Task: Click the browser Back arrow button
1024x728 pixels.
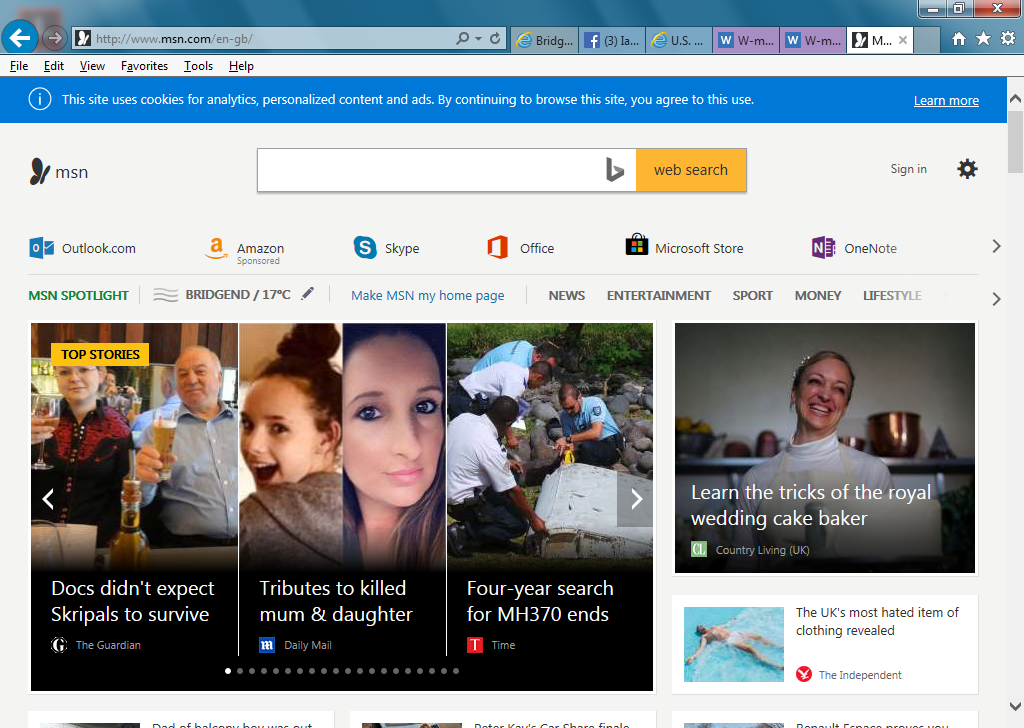Action: [x=20, y=38]
